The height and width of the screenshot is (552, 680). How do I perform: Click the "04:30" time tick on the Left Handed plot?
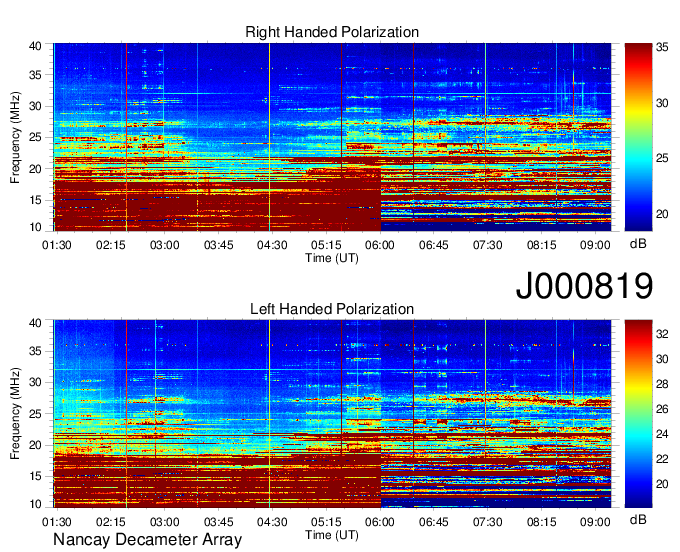[272, 522]
